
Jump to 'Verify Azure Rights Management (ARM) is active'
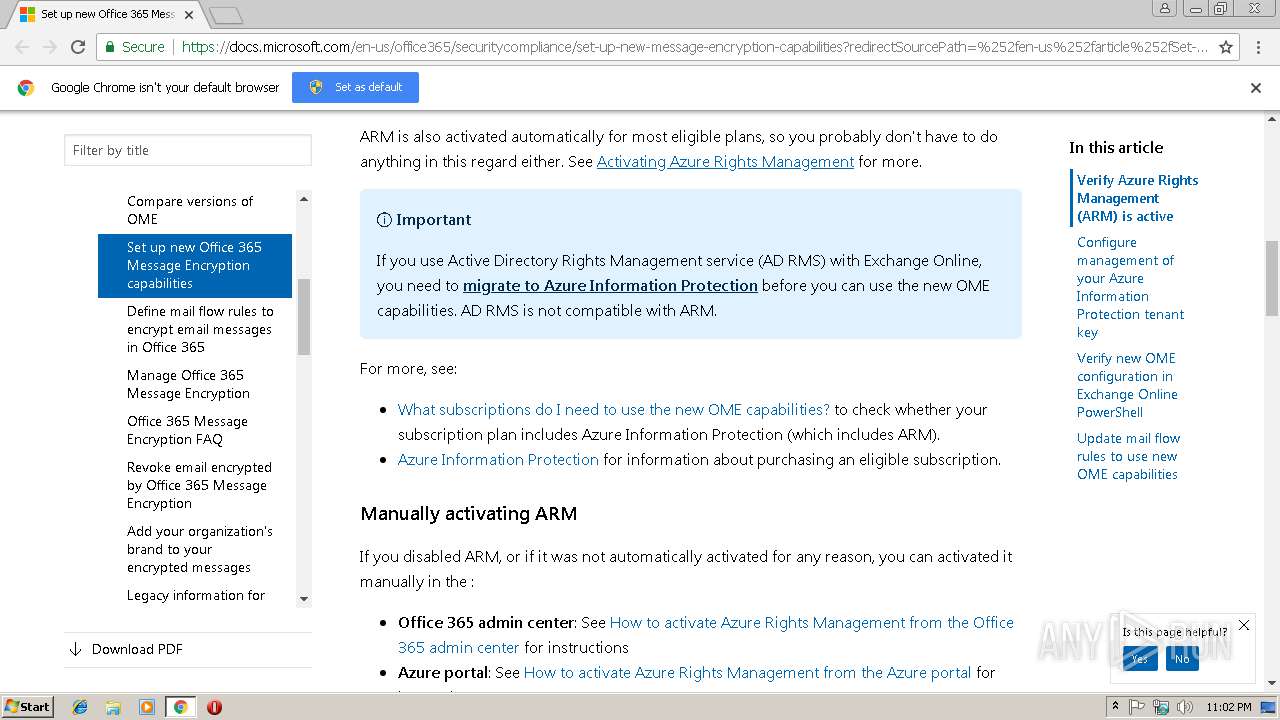(x=1137, y=198)
